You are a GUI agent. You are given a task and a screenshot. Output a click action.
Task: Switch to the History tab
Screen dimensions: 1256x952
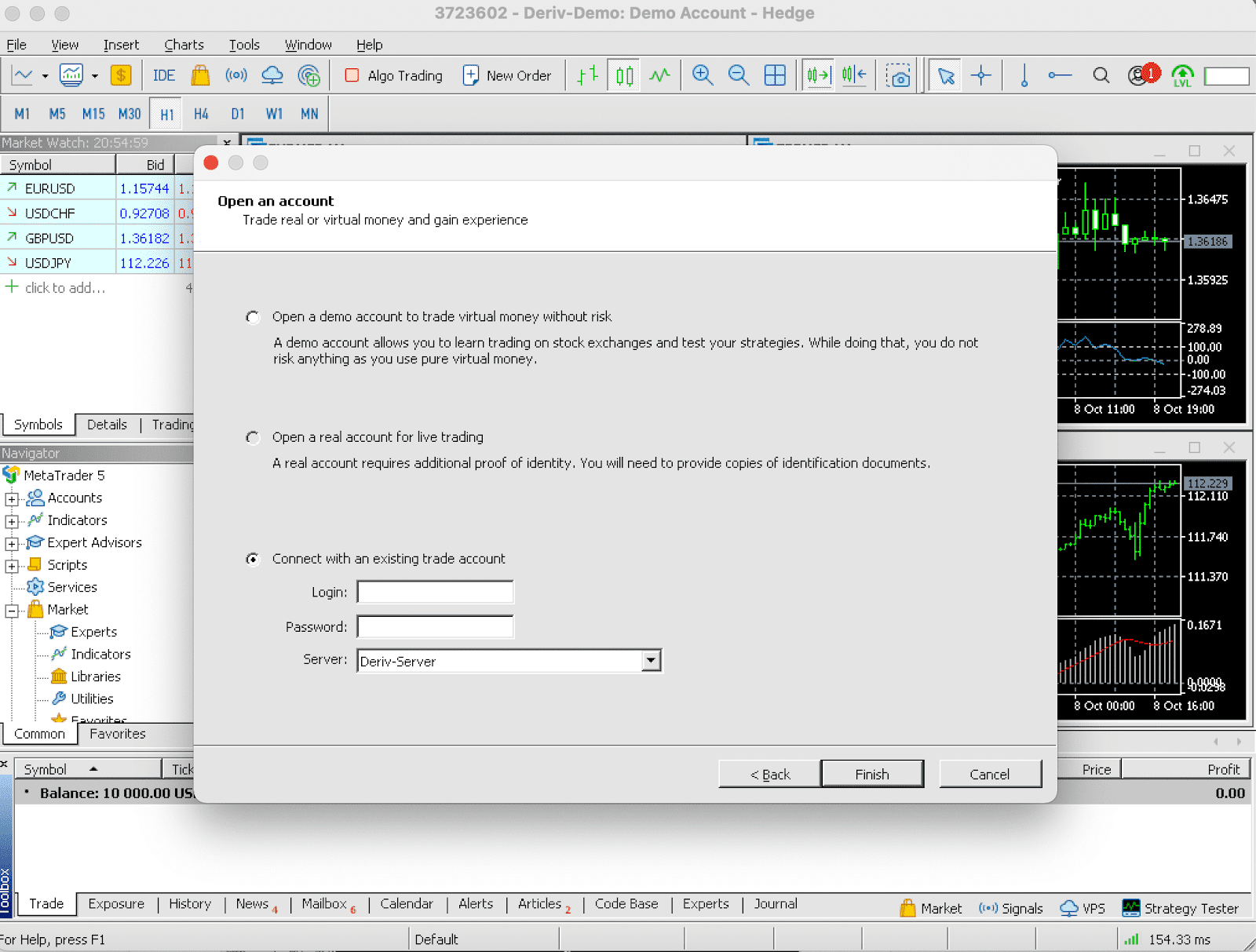tap(190, 904)
